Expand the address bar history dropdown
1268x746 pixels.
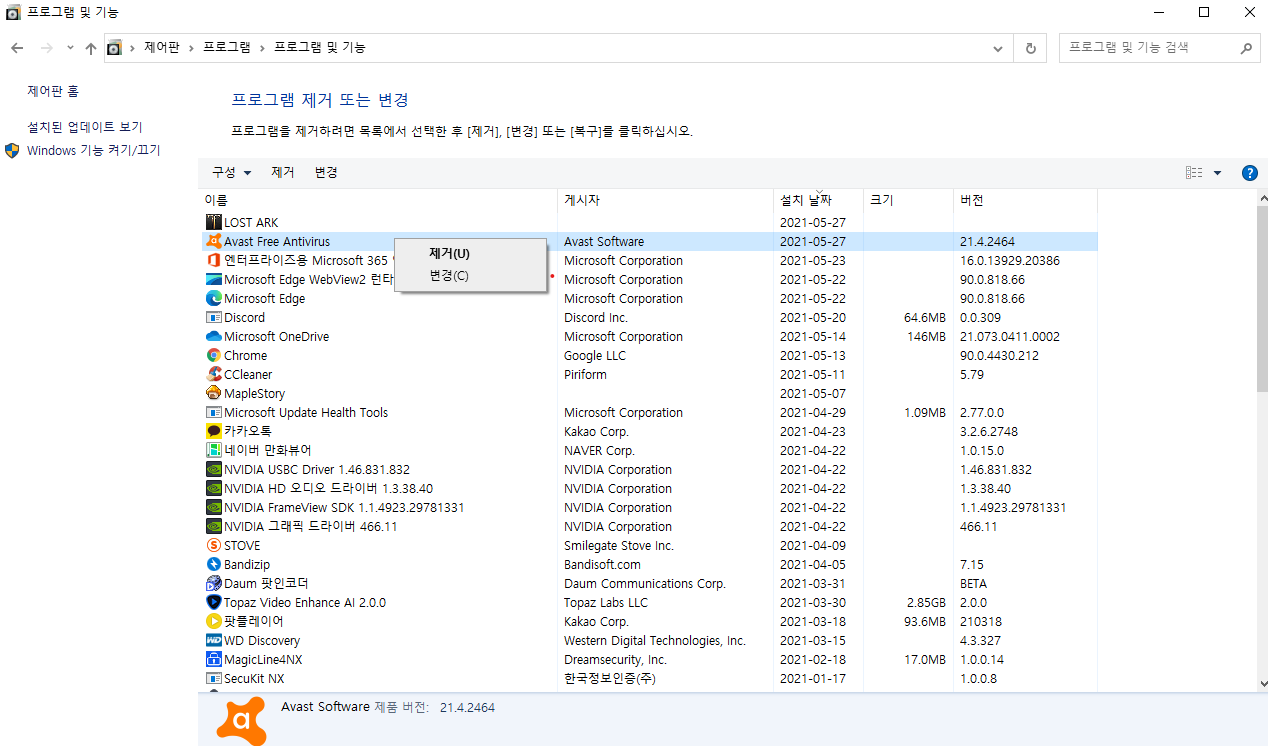(998, 48)
